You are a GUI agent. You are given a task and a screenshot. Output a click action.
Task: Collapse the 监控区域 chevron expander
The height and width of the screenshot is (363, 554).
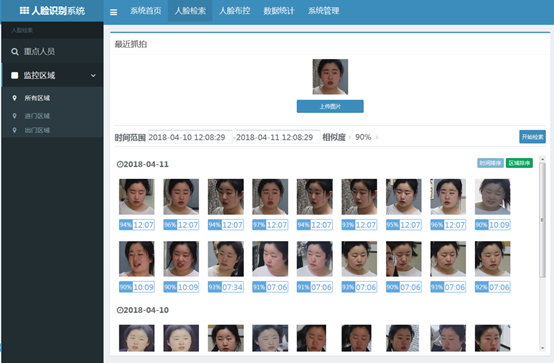[93, 75]
